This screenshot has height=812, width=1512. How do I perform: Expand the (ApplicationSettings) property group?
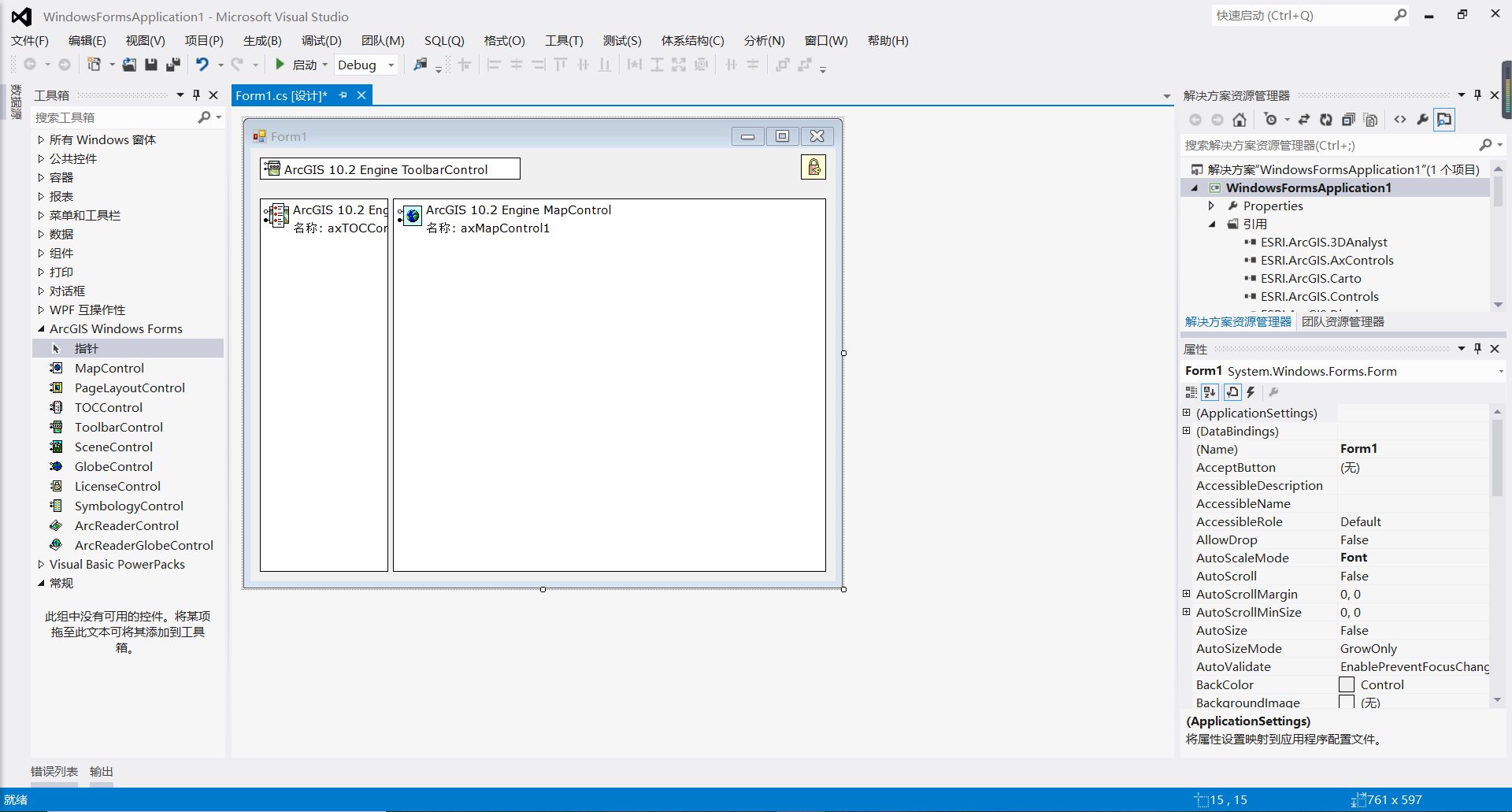(x=1187, y=413)
